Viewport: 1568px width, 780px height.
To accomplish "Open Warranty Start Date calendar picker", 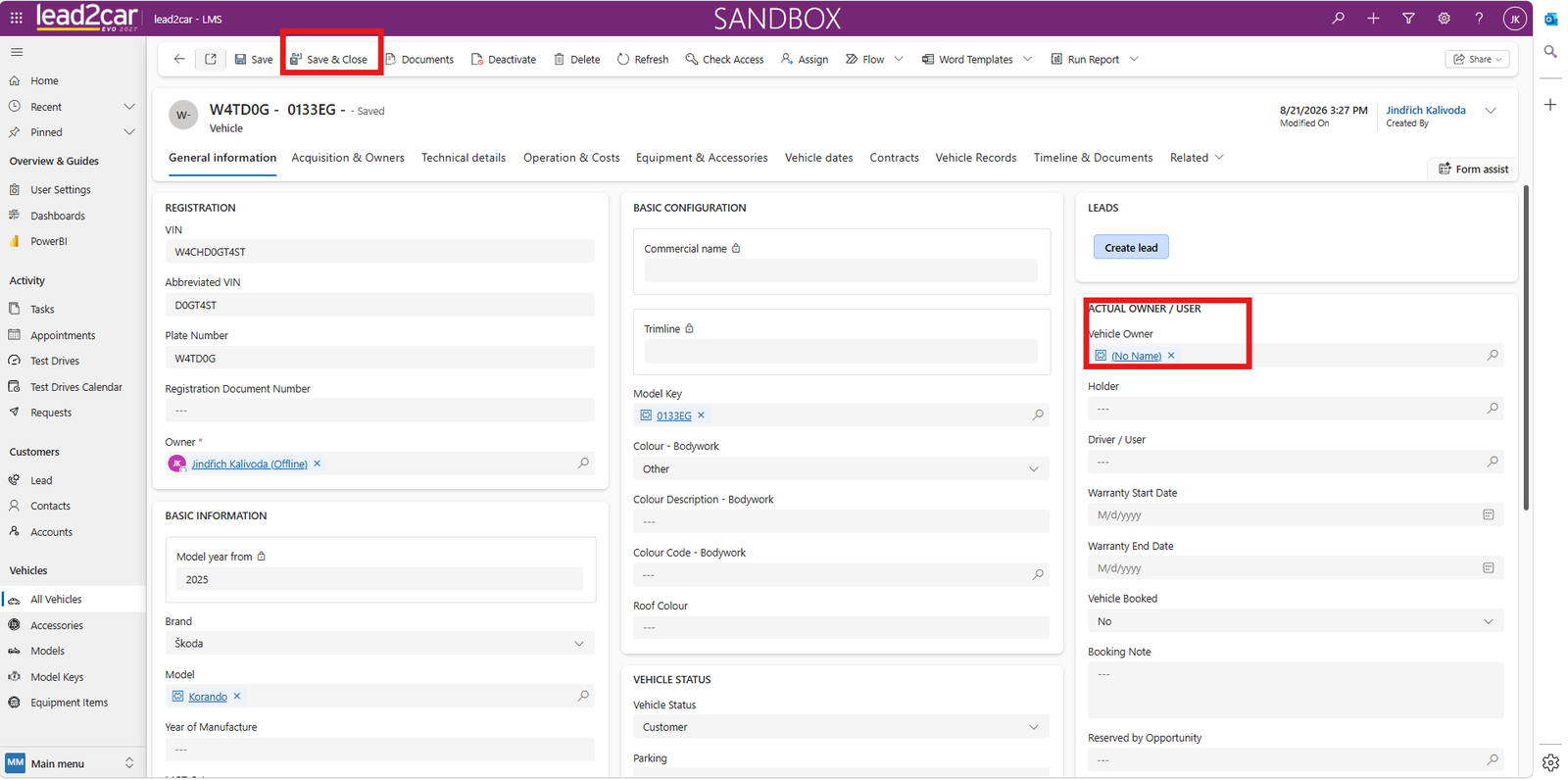I will coord(1489,514).
